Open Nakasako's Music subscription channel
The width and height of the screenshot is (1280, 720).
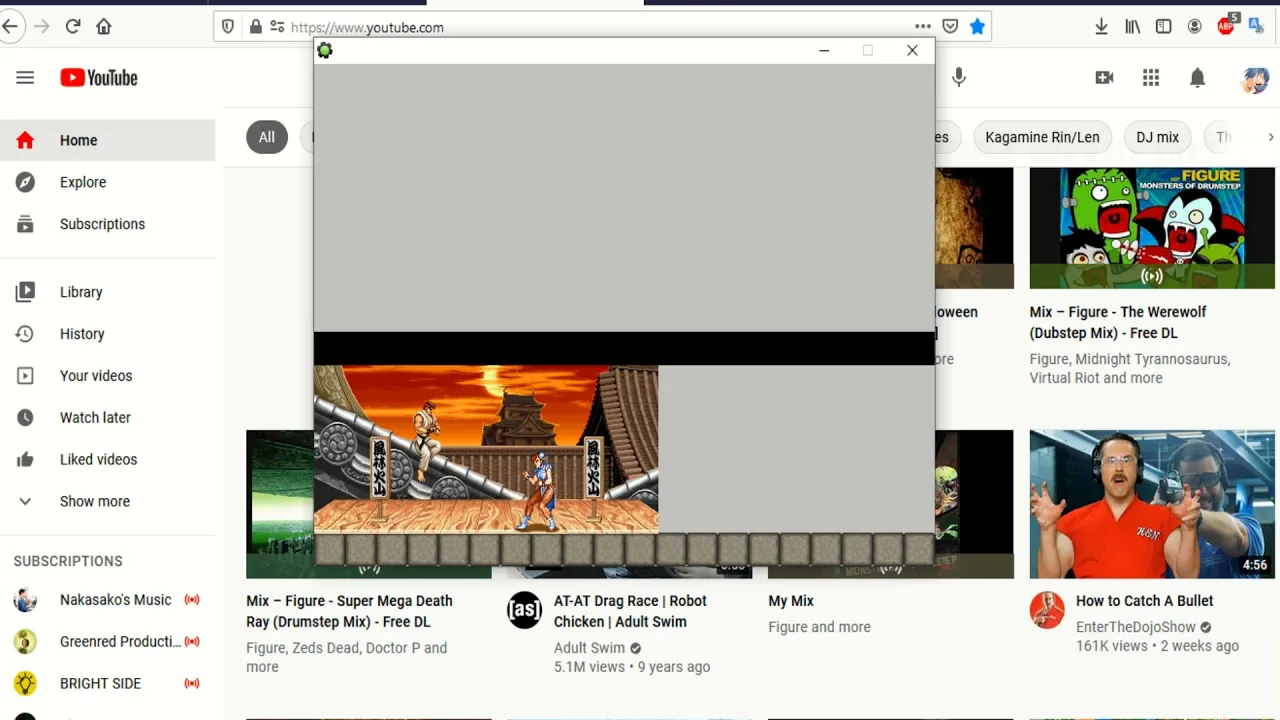click(107, 600)
